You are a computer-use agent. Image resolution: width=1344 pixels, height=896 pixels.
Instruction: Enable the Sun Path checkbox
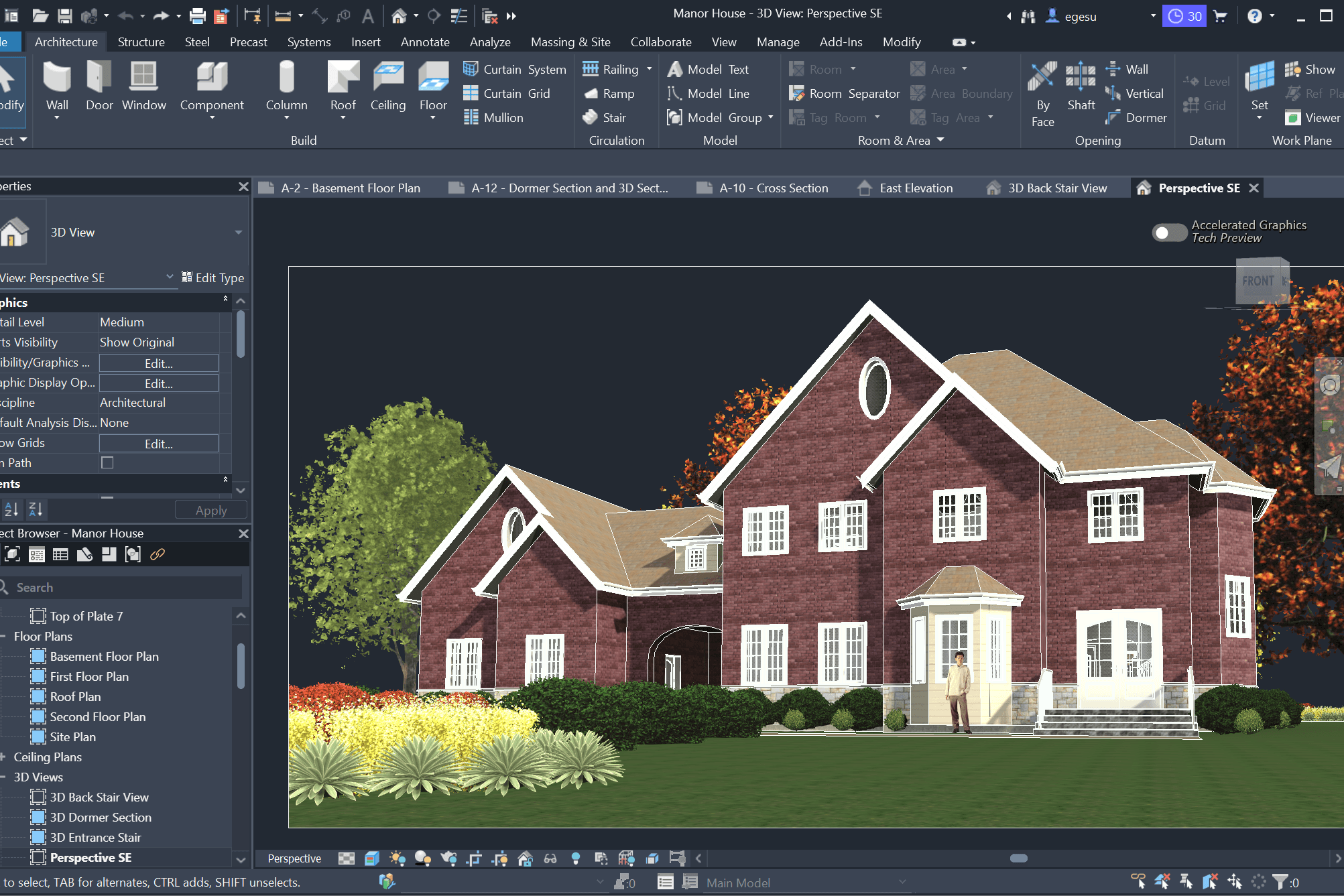point(107,462)
